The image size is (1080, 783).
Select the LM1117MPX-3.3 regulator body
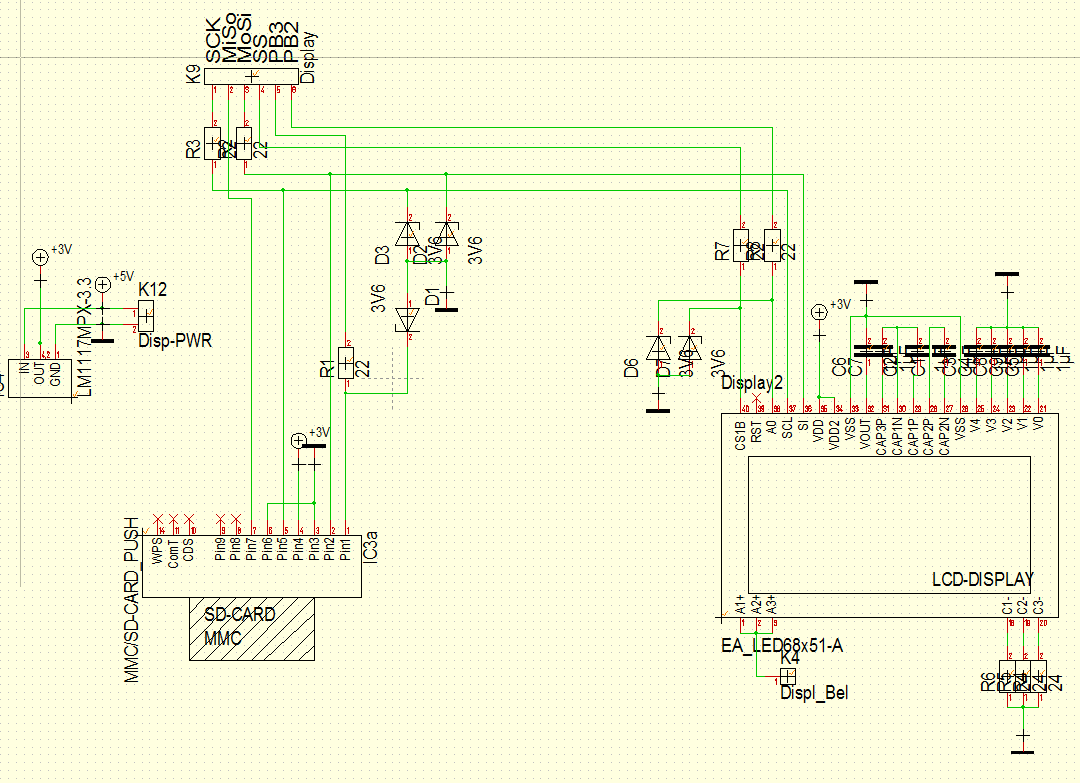tap(40, 378)
